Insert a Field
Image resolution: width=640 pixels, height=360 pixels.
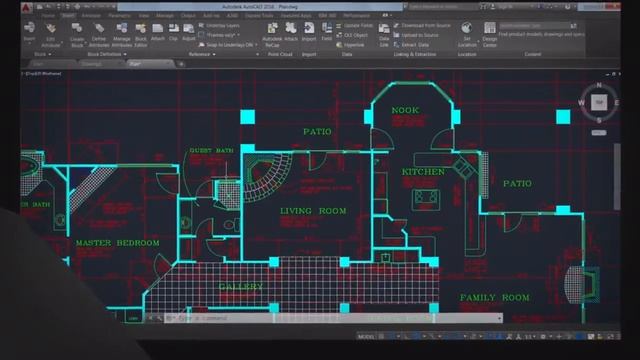point(327,32)
